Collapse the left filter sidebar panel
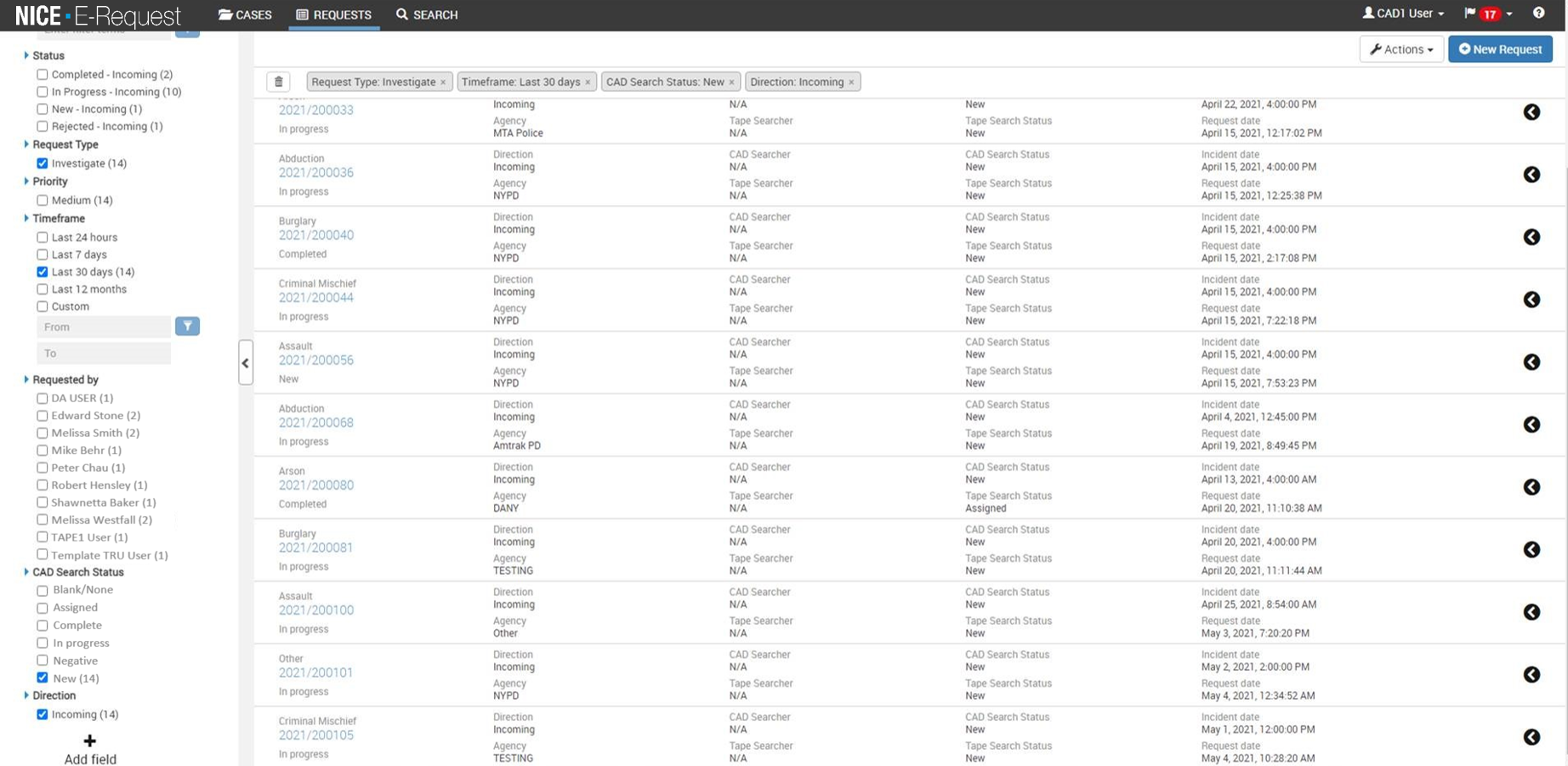The image size is (1568, 766). tap(246, 363)
